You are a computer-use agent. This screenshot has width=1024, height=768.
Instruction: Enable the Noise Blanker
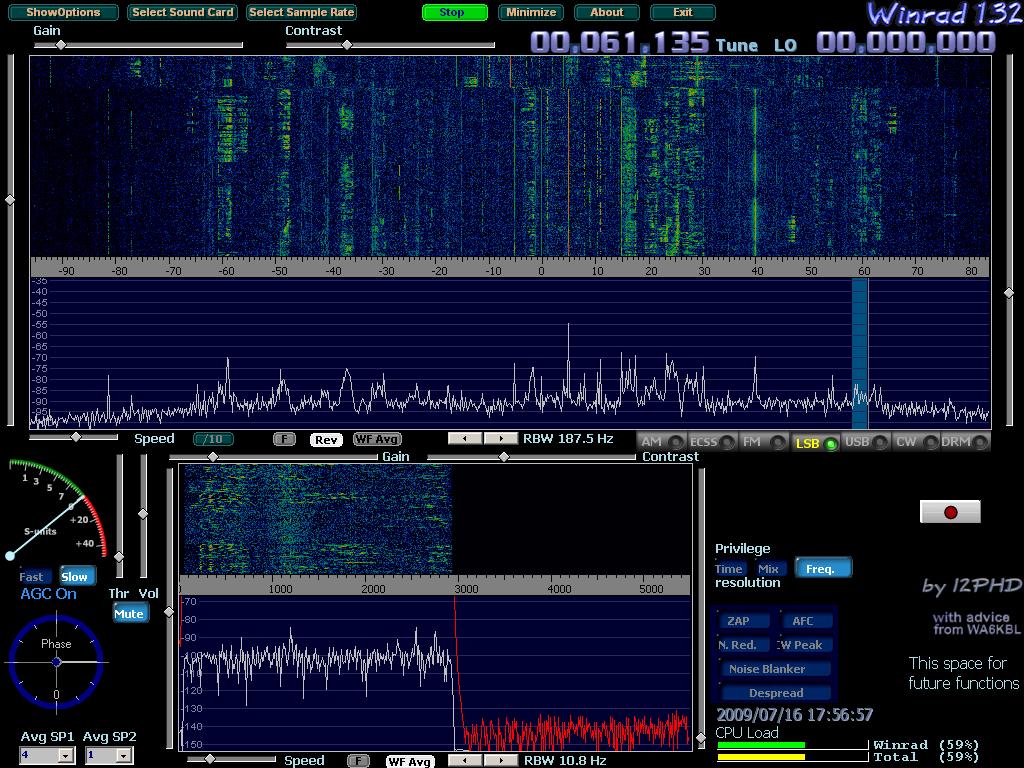[774, 669]
